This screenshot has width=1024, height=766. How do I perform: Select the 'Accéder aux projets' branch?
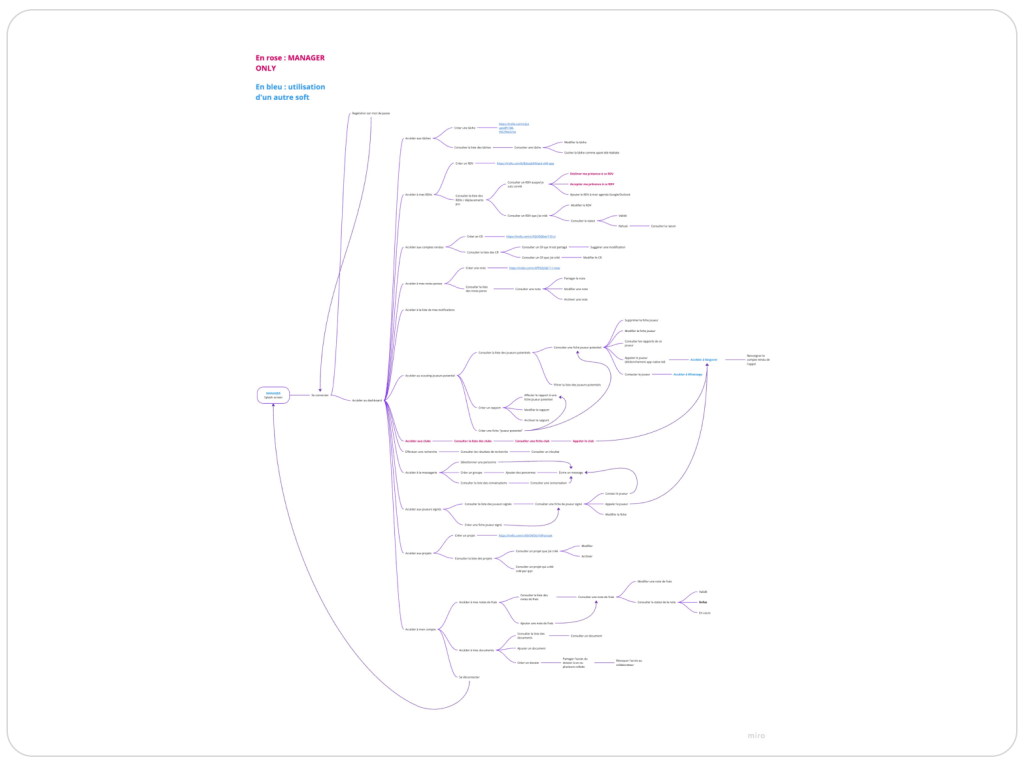coord(418,552)
